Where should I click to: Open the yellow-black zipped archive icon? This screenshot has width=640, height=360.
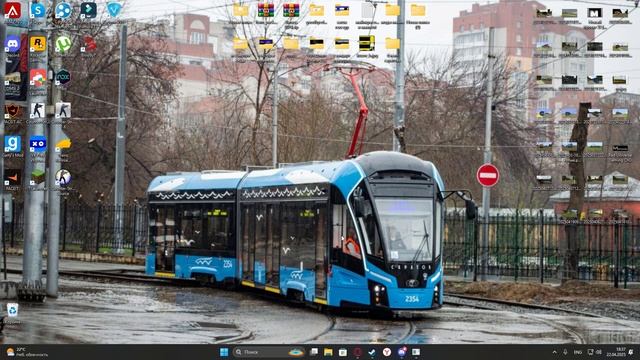tap(367, 43)
